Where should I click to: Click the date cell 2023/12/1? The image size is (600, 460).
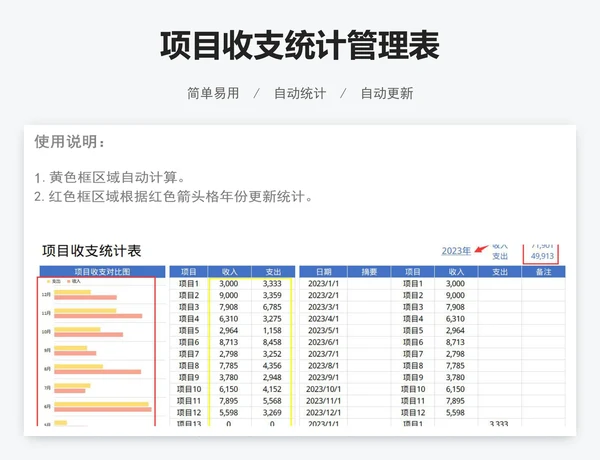pos(323,413)
